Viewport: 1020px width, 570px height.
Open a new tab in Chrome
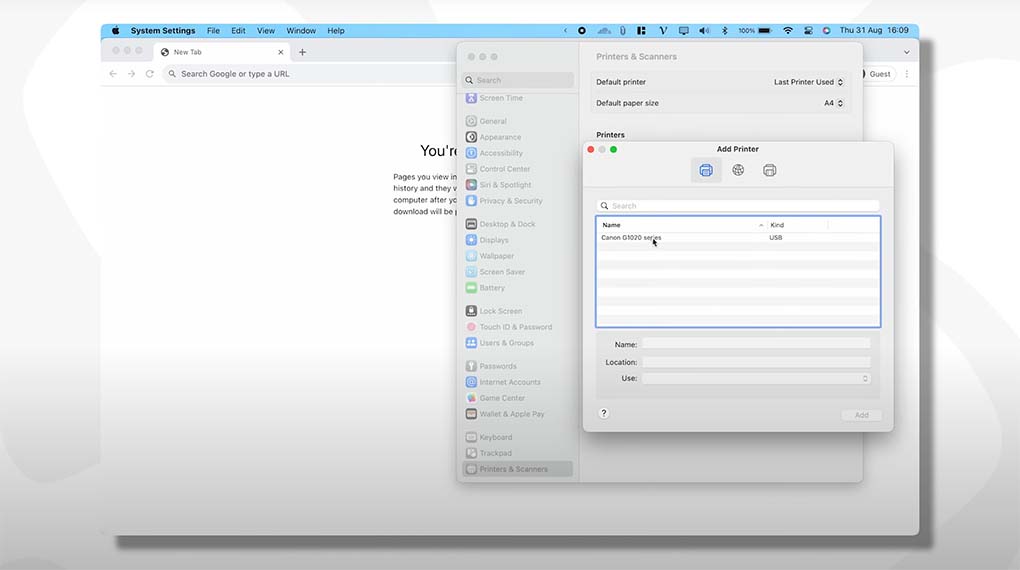pos(302,52)
